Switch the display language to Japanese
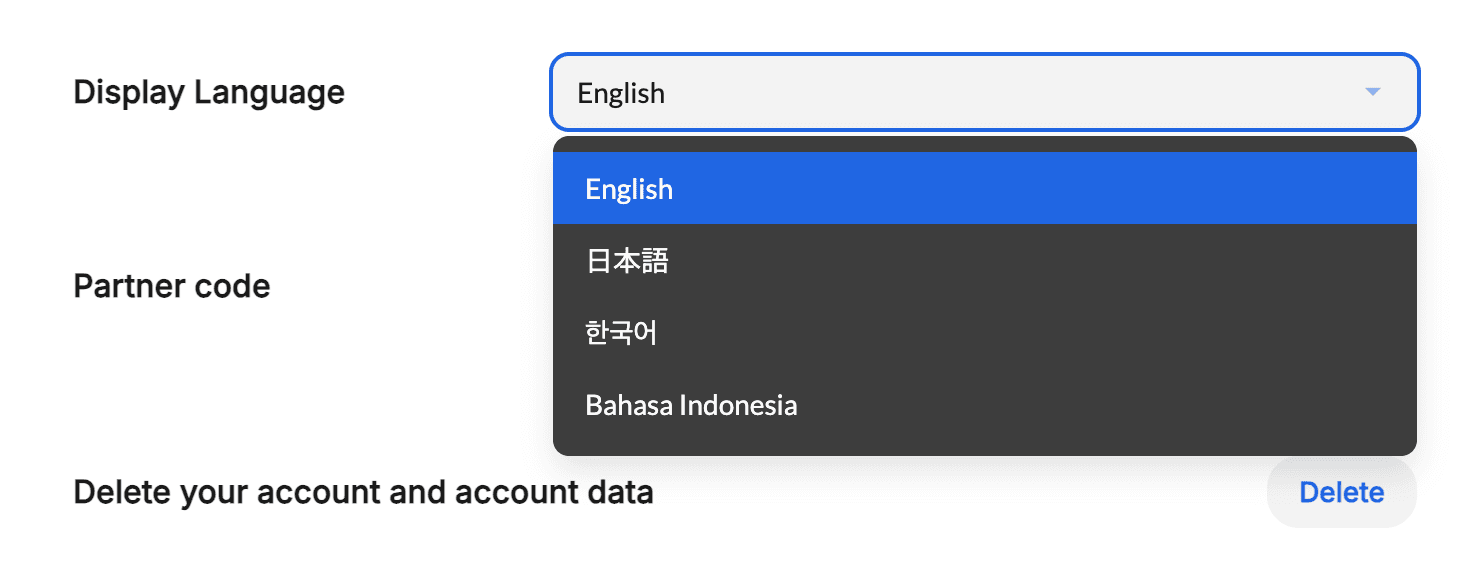Screen dimensions: 1478x566 985,260
